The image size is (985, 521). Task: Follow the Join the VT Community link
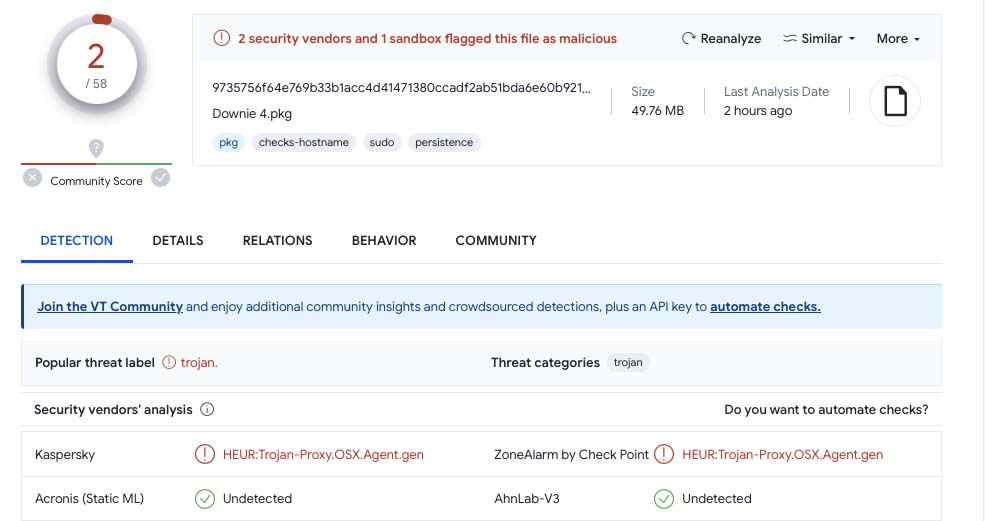click(110, 307)
